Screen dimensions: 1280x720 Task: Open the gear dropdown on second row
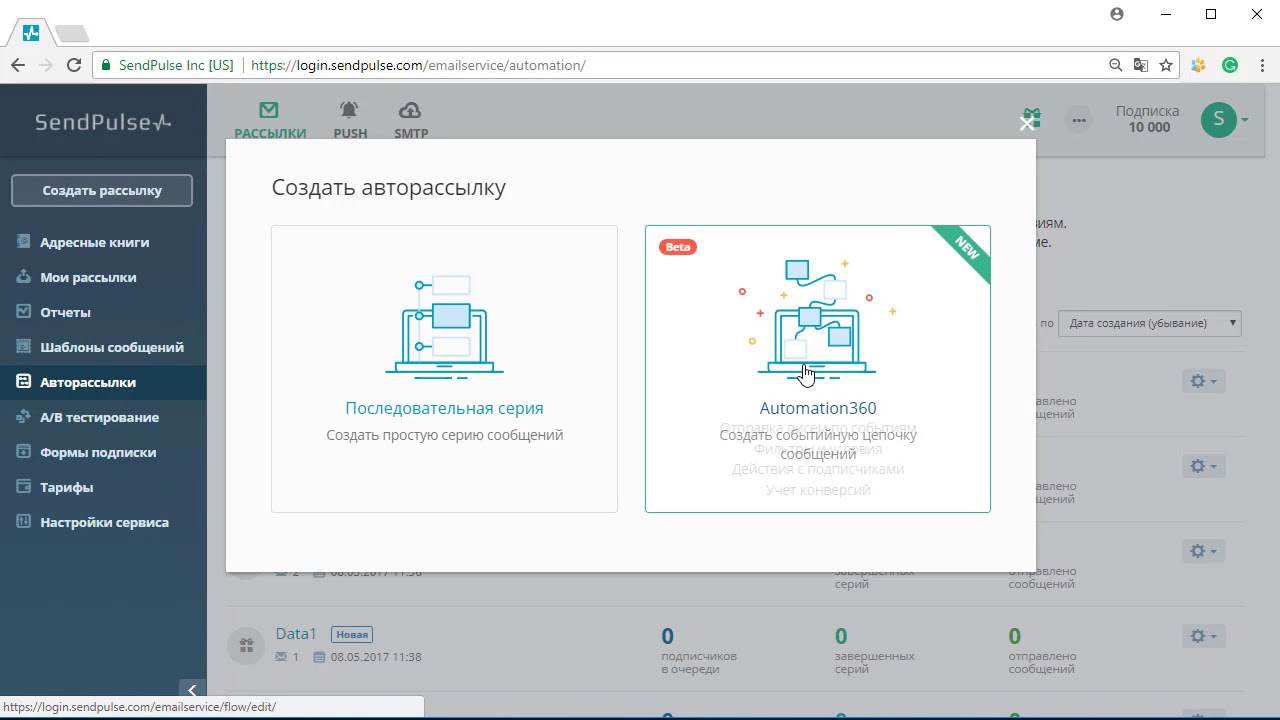(1203, 466)
